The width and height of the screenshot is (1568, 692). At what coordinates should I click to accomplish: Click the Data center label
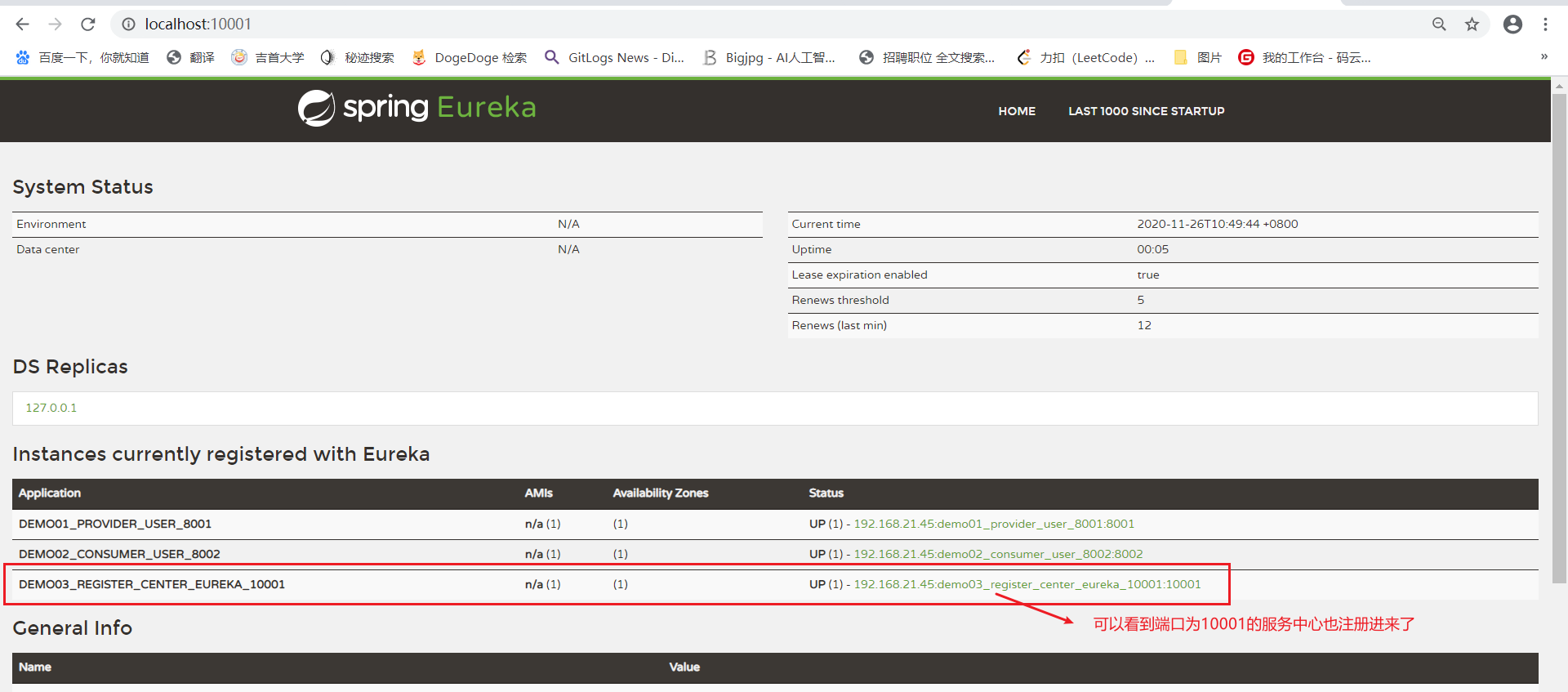pos(47,249)
